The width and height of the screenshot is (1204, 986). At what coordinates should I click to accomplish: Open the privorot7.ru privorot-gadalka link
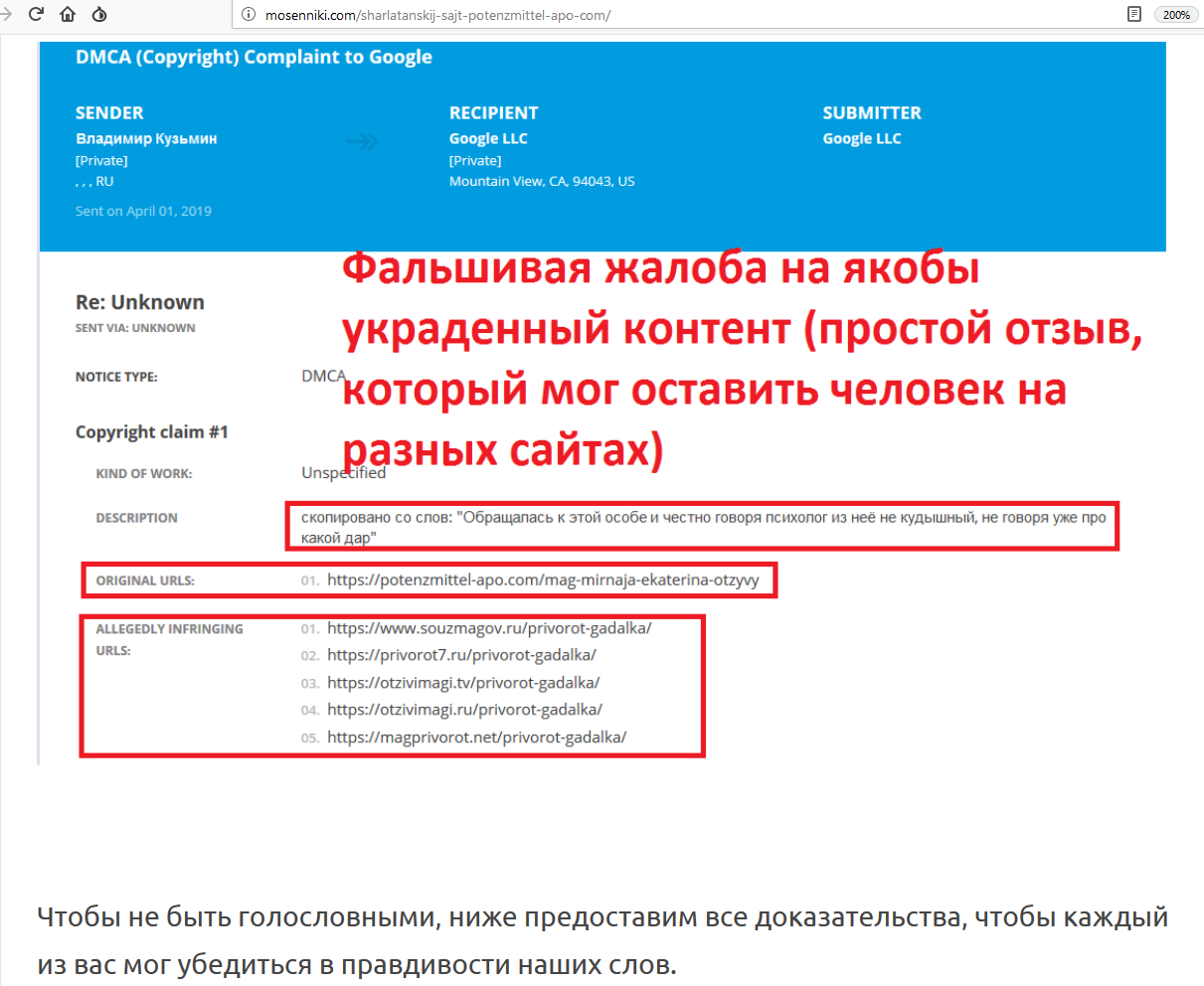click(x=461, y=655)
